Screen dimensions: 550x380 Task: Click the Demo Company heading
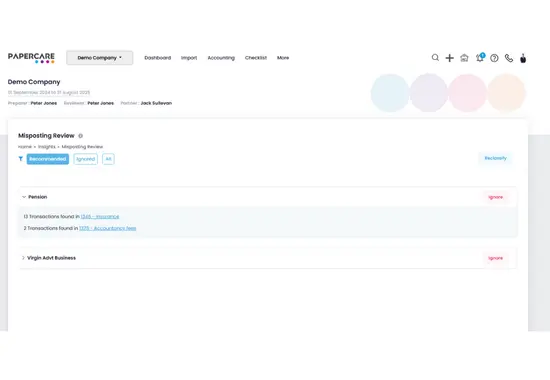tap(34, 82)
